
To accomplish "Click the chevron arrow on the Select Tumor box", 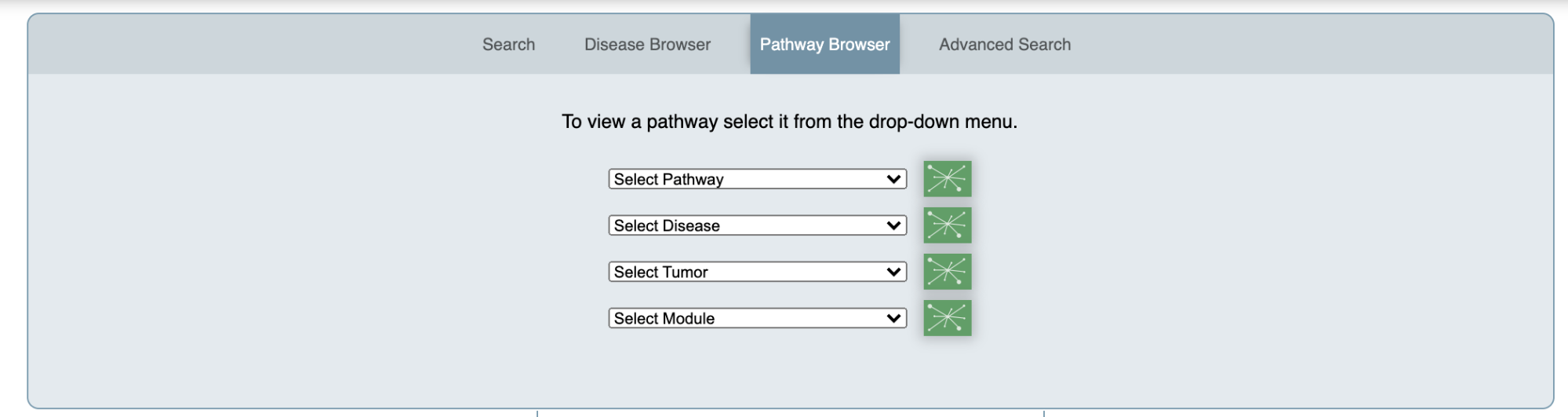I will (x=893, y=272).
